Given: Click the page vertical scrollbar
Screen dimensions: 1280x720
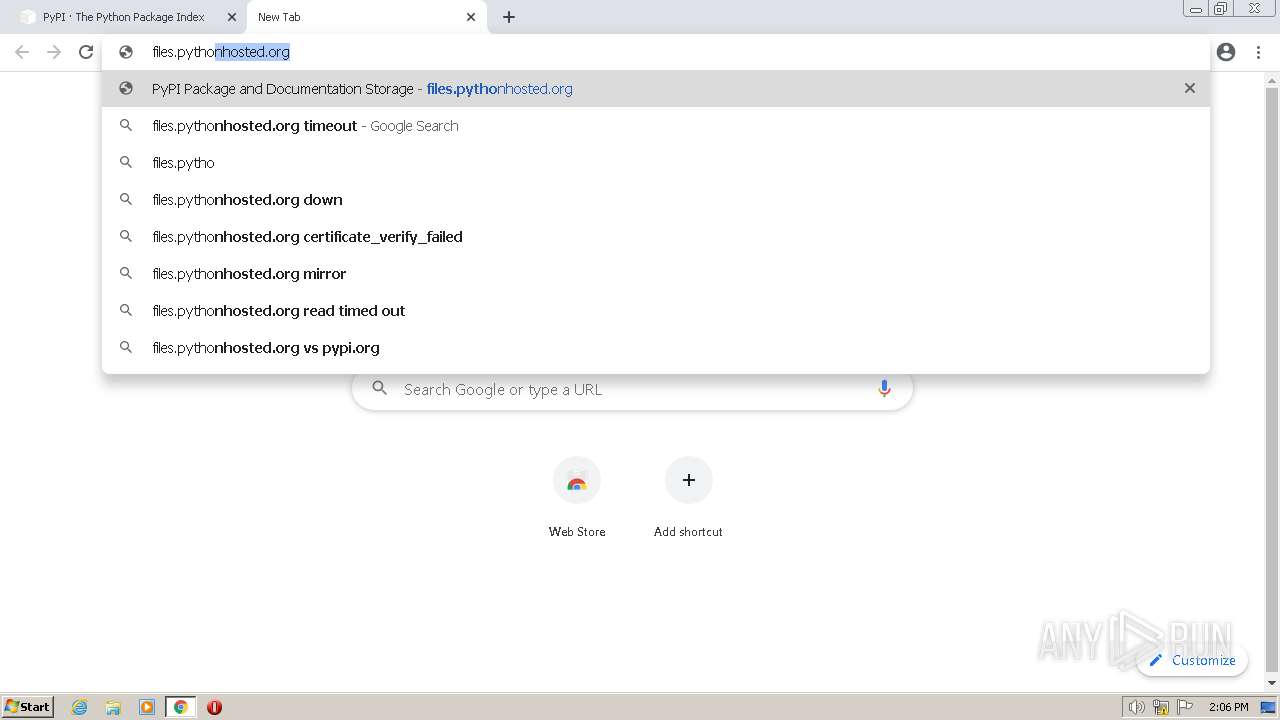Looking at the screenshot, I should 1272,380.
